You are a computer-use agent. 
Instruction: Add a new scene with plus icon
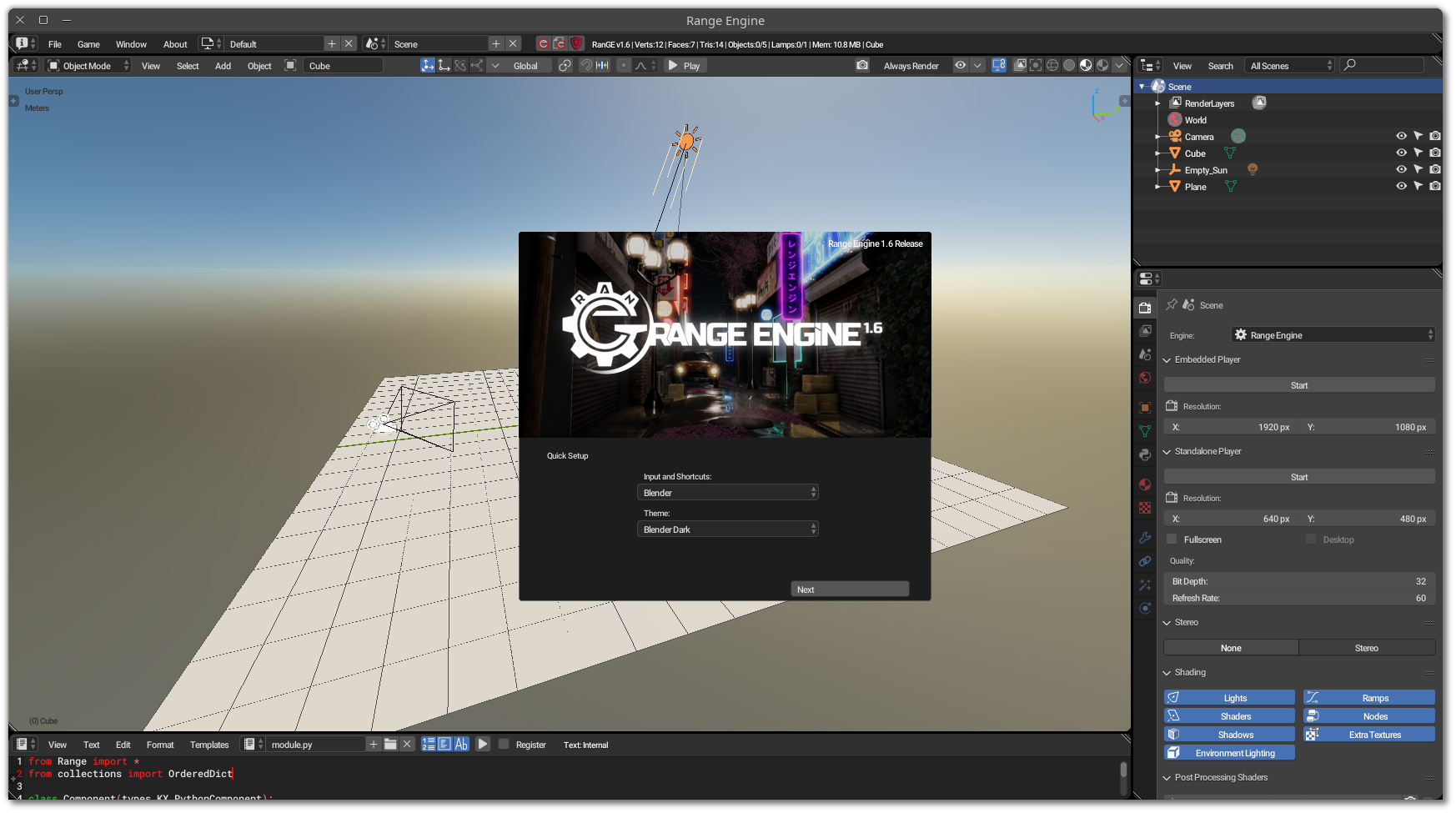(496, 43)
